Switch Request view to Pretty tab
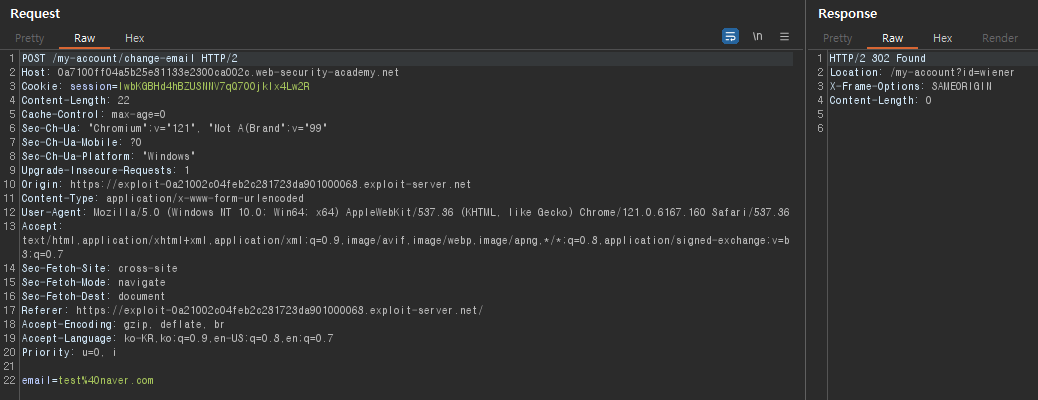 click(30, 38)
